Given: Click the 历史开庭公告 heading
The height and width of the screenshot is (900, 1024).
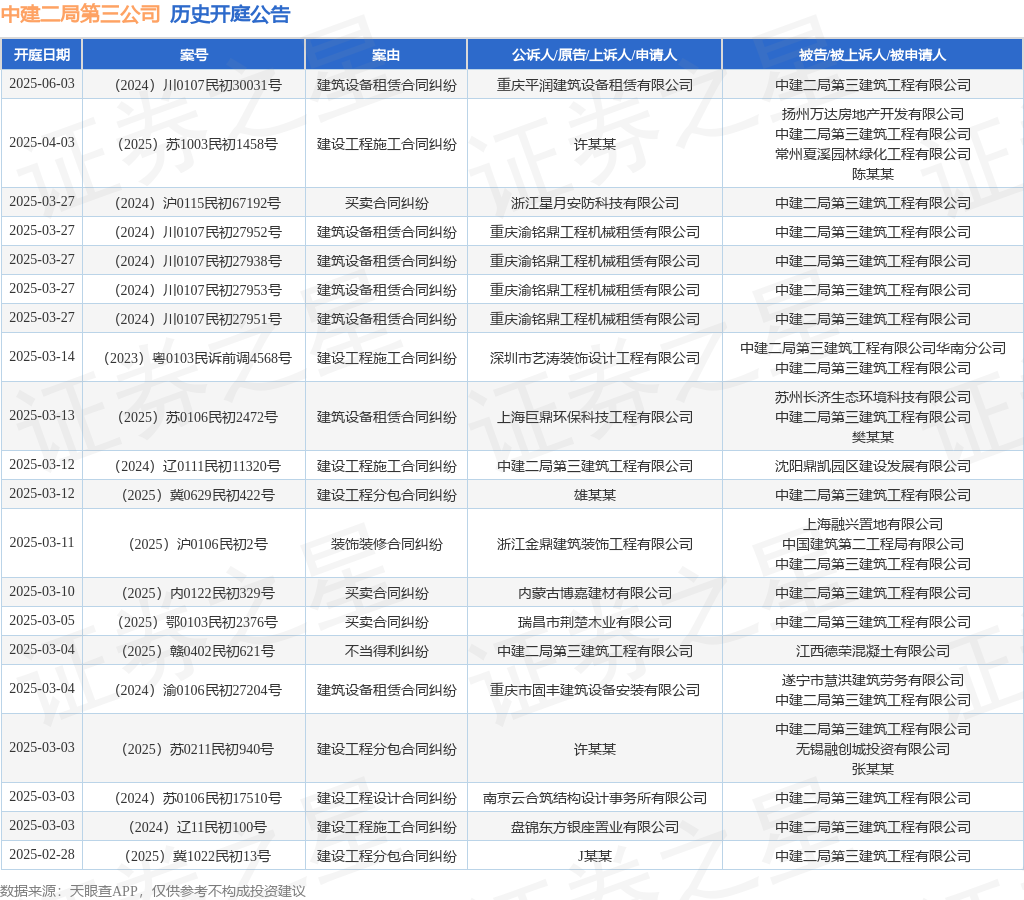Looking at the screenshot, I should 230,14.
